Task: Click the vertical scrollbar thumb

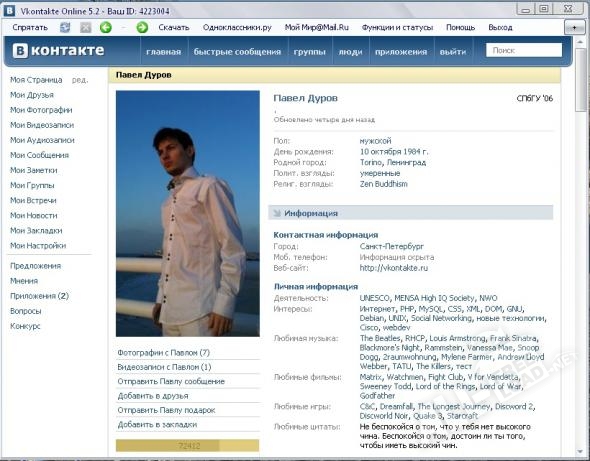Action: [x=580, y=90]
